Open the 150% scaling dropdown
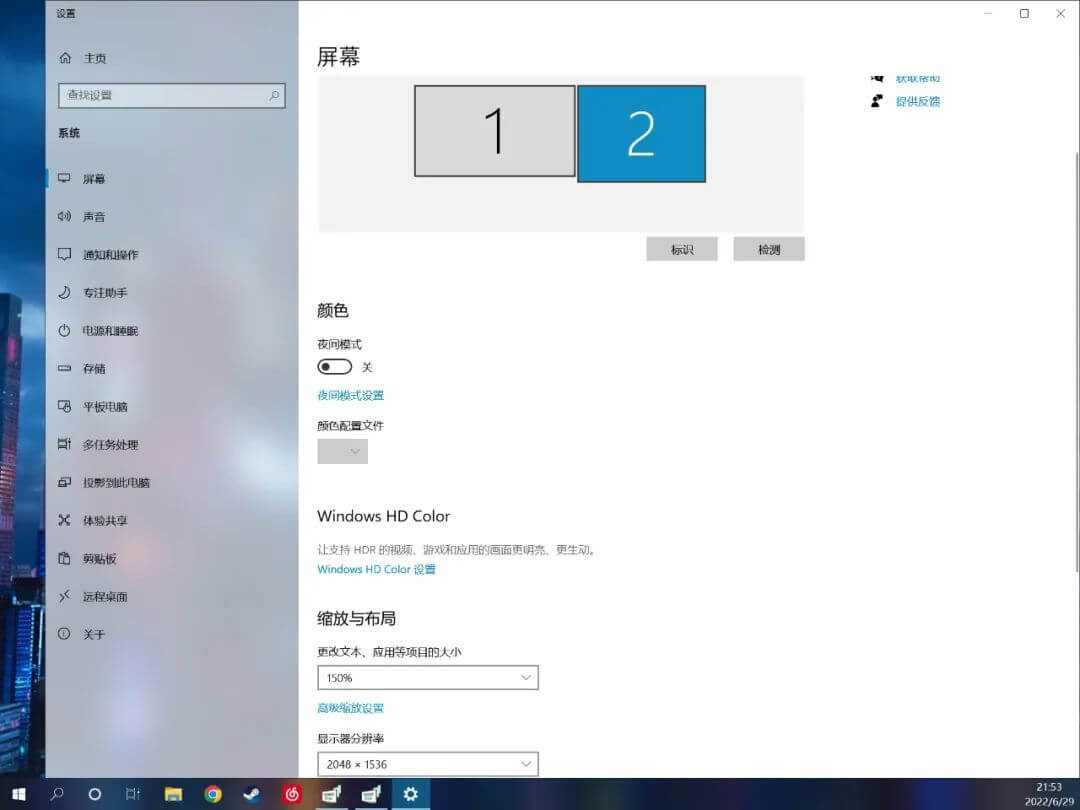1080x810 pixels. point(428,677)
